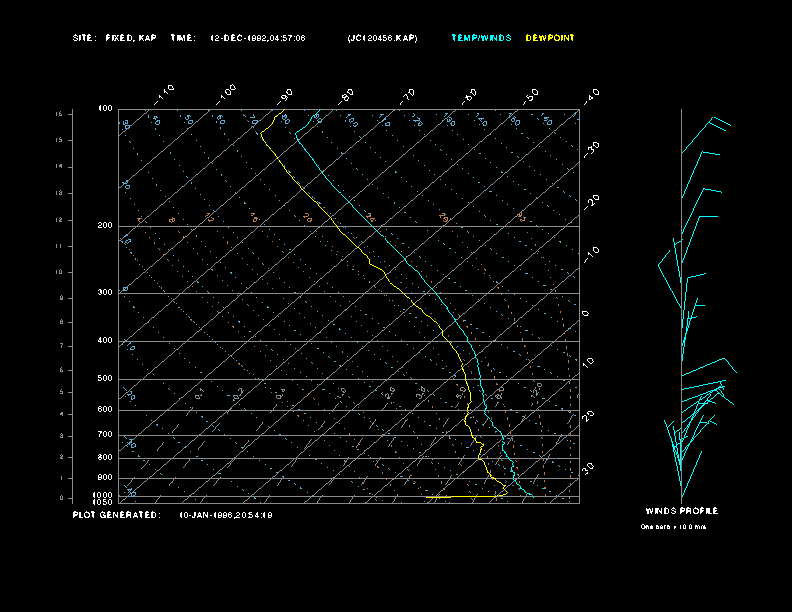Click the 15 km height scale label
Screen dimensions: 792x612
(60, 140)
